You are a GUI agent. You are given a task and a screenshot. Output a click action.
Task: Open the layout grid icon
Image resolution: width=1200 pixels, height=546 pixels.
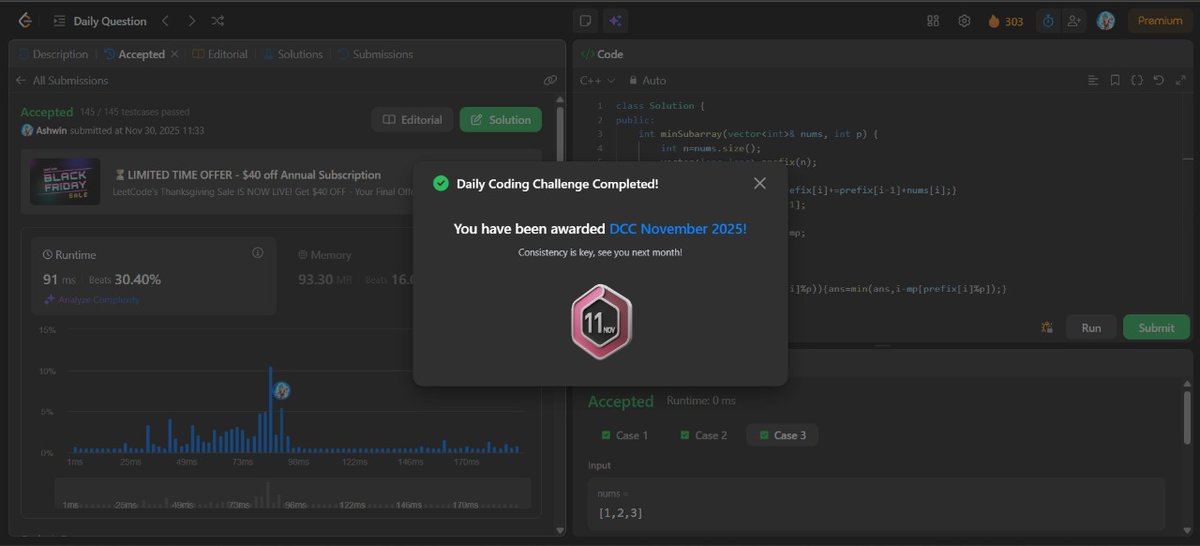(933, 20)
